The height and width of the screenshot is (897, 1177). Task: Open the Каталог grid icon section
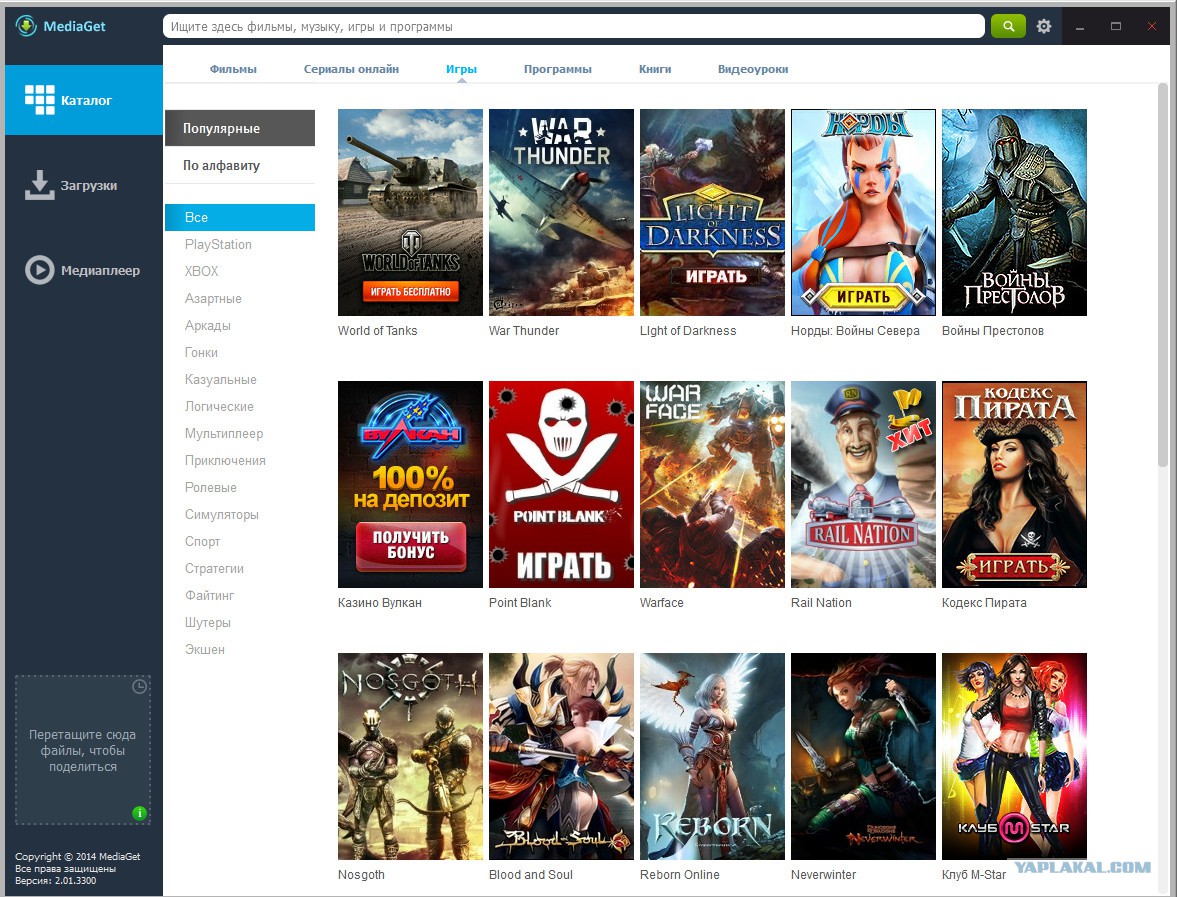pyautogui.click(x=84, y=100)
